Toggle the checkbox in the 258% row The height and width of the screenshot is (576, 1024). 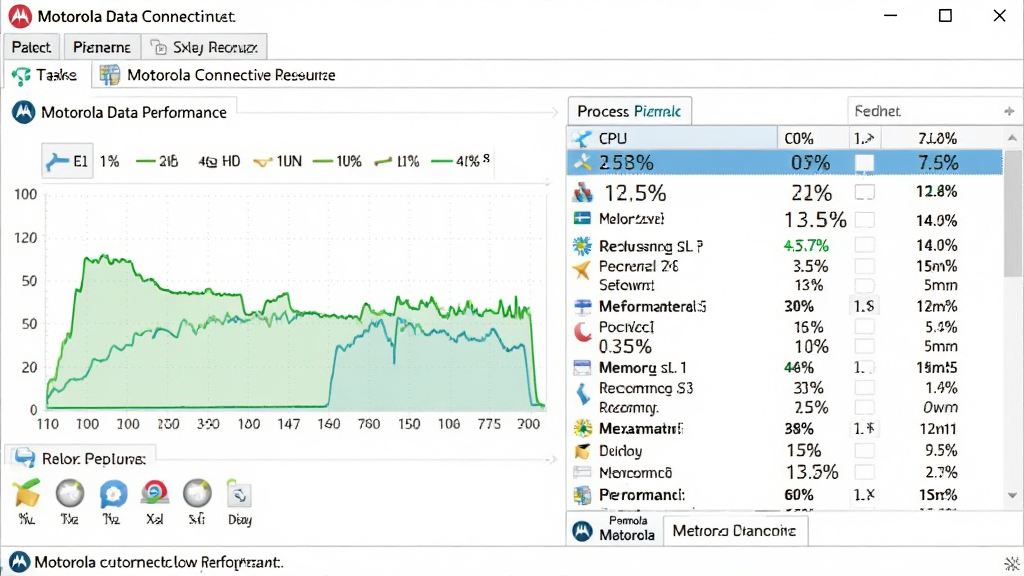[x=865, y=163]
